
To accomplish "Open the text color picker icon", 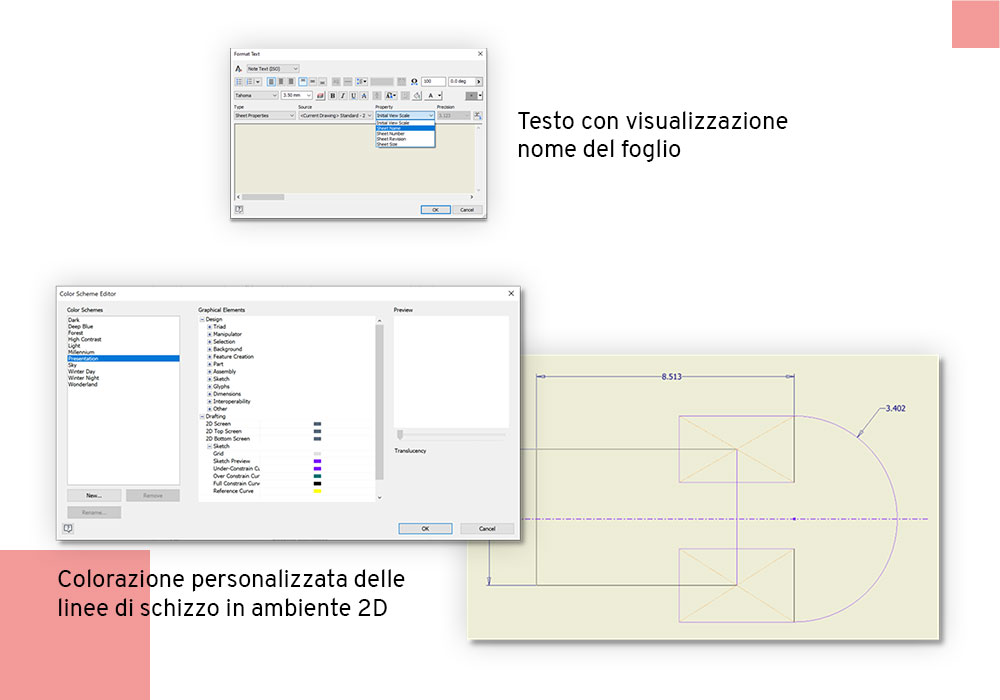I will tap(431, 94).
